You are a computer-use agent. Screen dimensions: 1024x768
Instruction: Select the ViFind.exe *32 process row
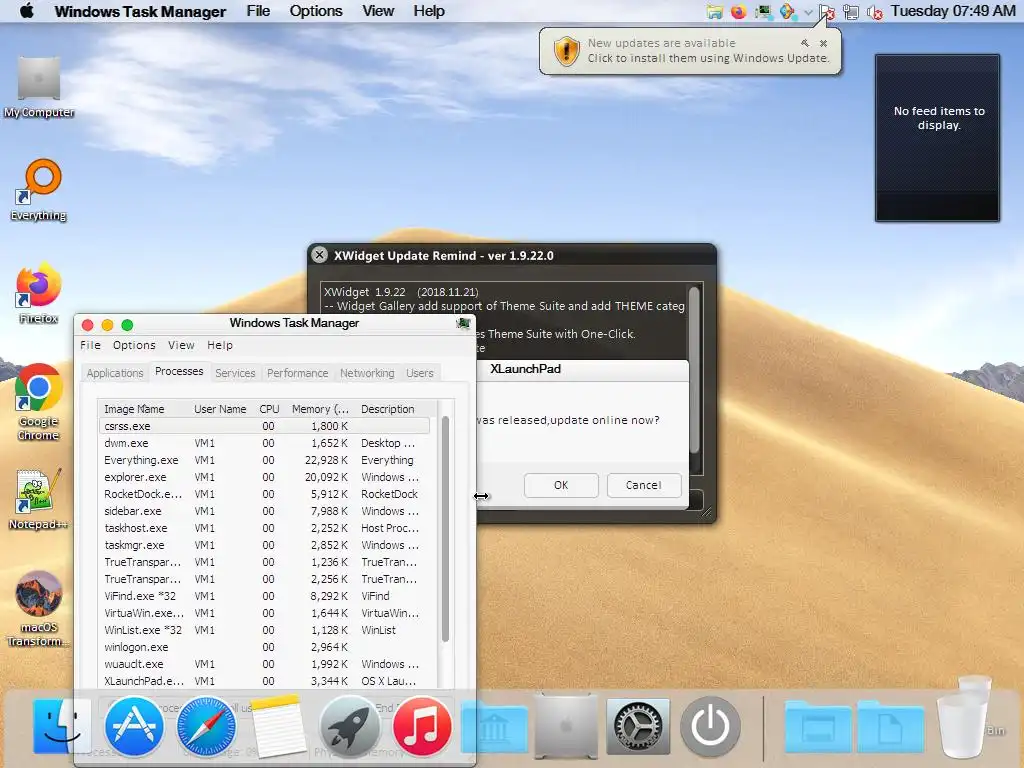264,596
